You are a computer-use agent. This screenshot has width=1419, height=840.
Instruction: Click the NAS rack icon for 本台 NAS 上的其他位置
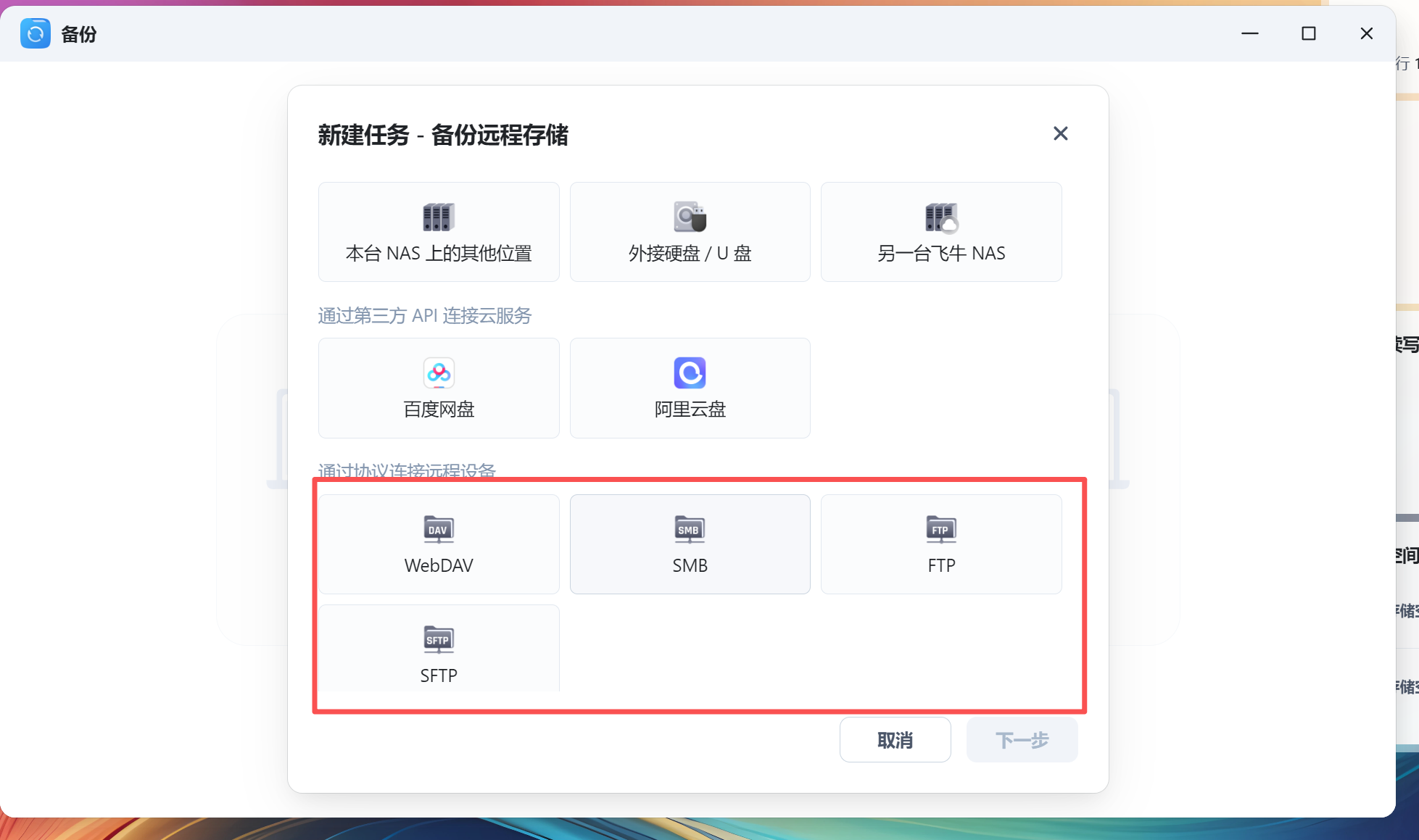click(438, 216)
